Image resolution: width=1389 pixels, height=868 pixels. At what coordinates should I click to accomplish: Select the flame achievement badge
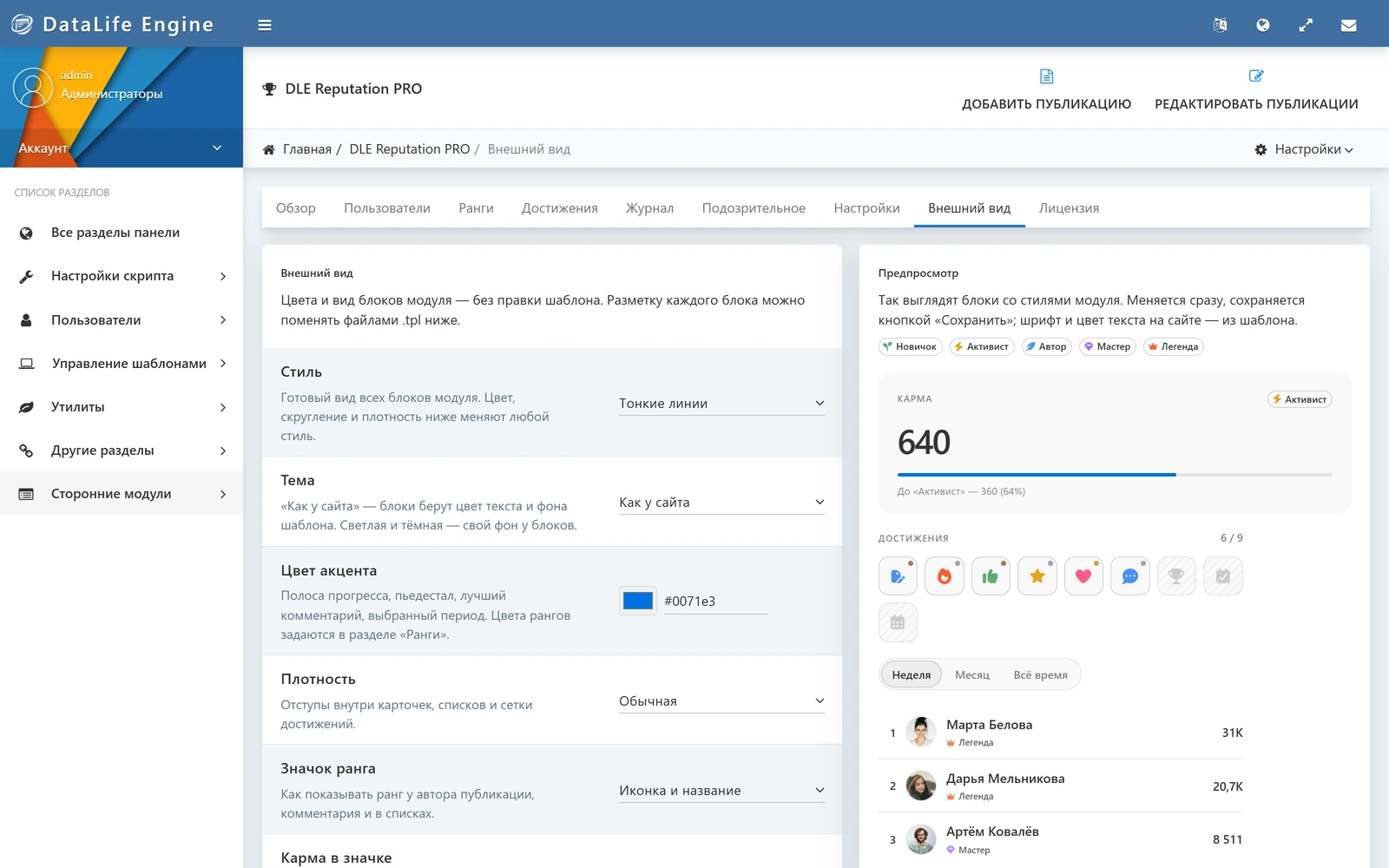click(945, 576)
